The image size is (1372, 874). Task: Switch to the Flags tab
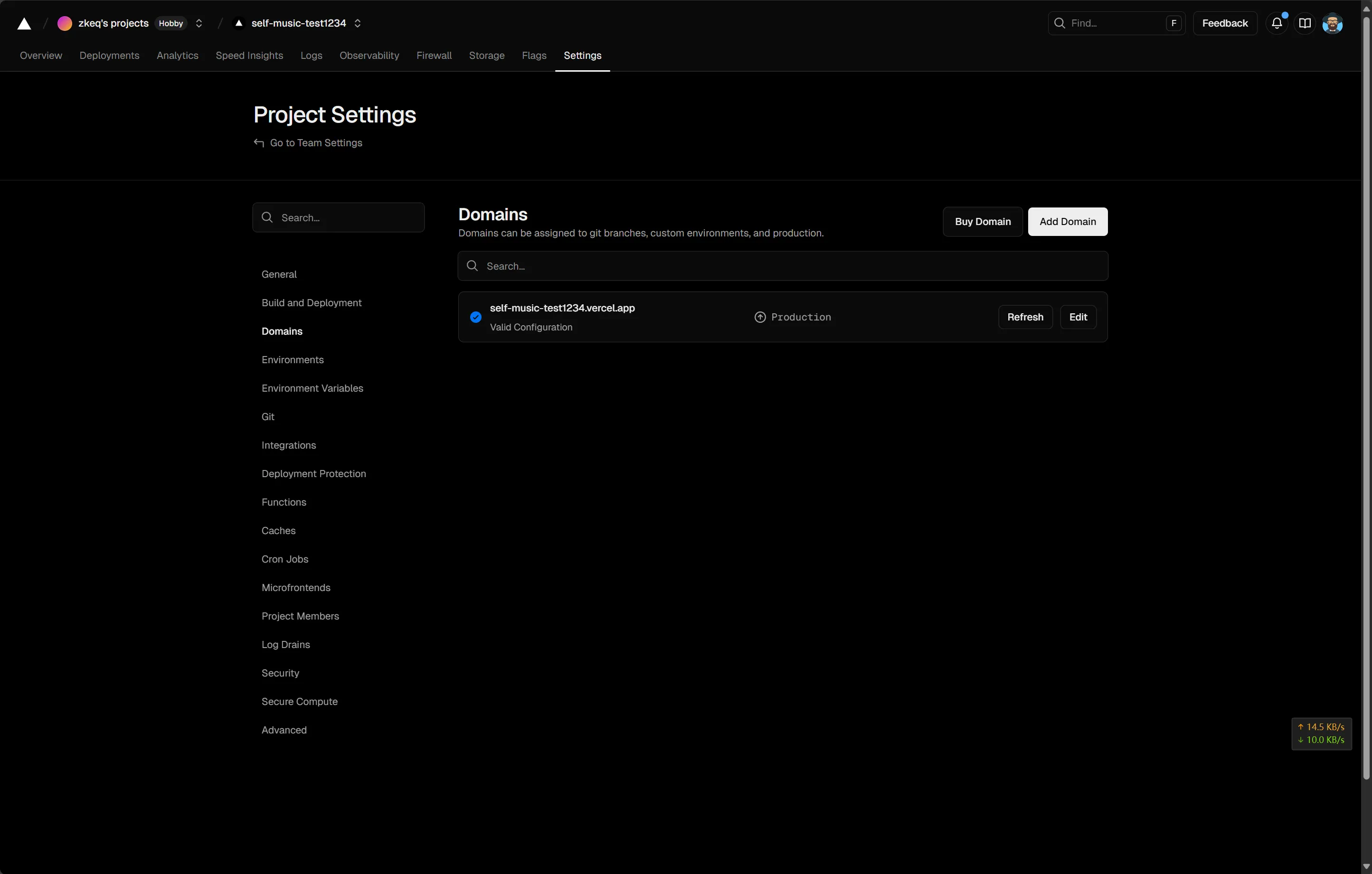(x=534, y=55)
